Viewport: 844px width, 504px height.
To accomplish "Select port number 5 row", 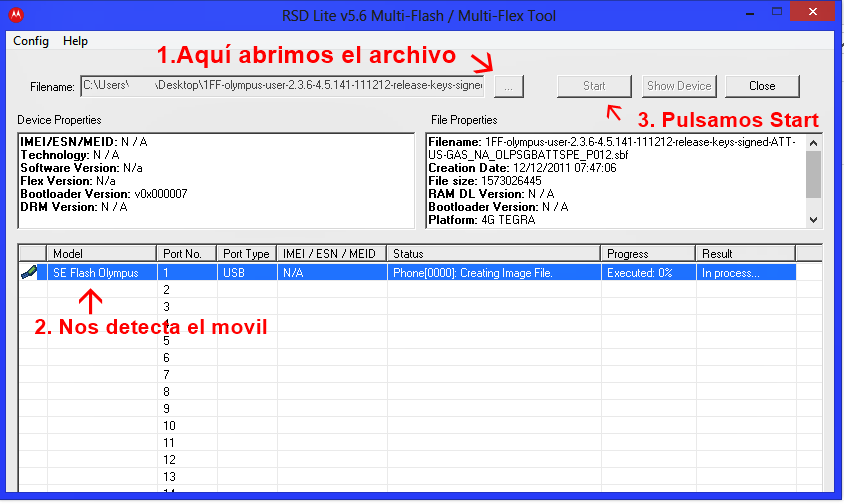I will pos(420,341).
